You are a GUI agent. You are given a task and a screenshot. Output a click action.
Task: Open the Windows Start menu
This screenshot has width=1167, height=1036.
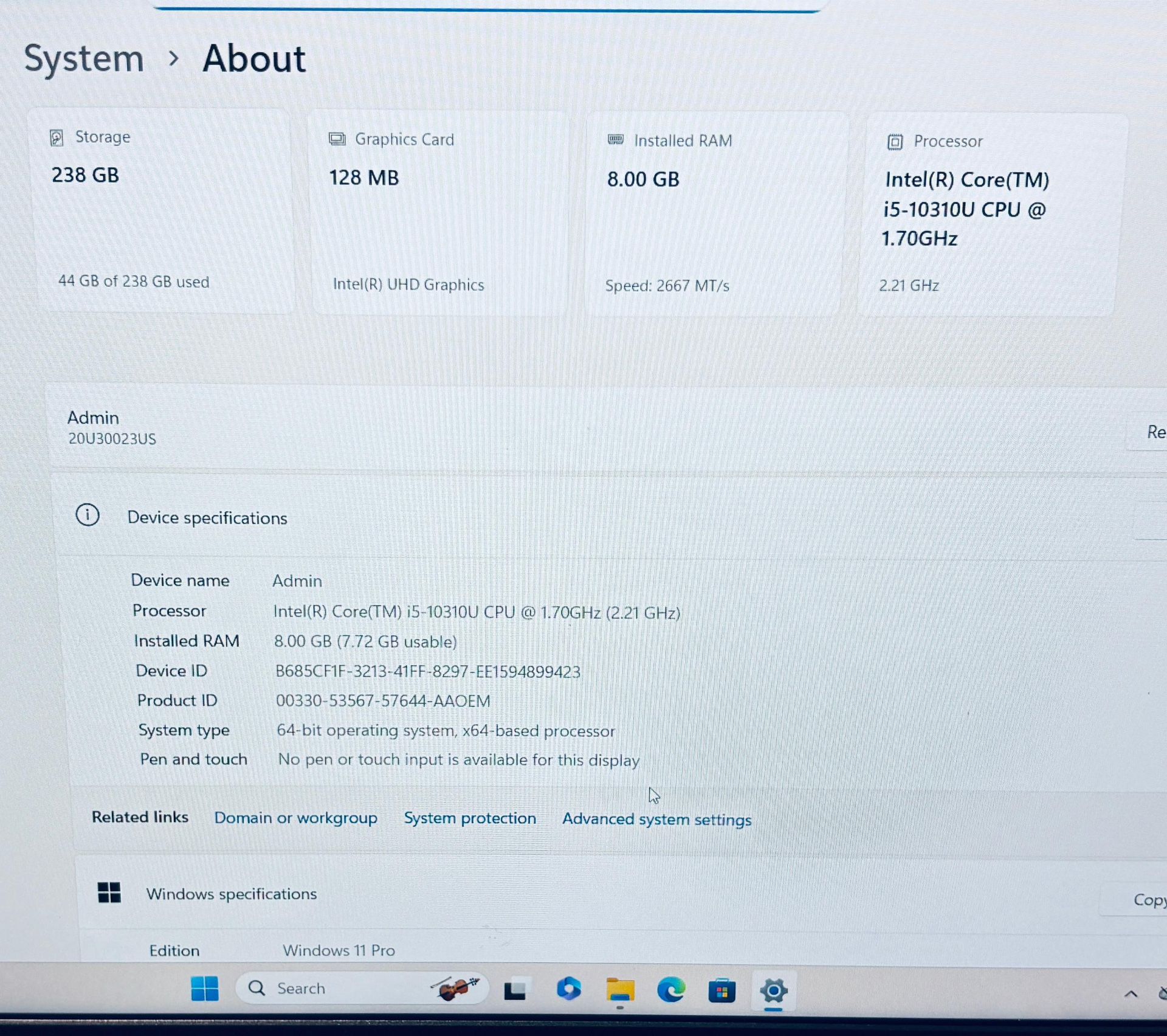(x=205, y=989)
